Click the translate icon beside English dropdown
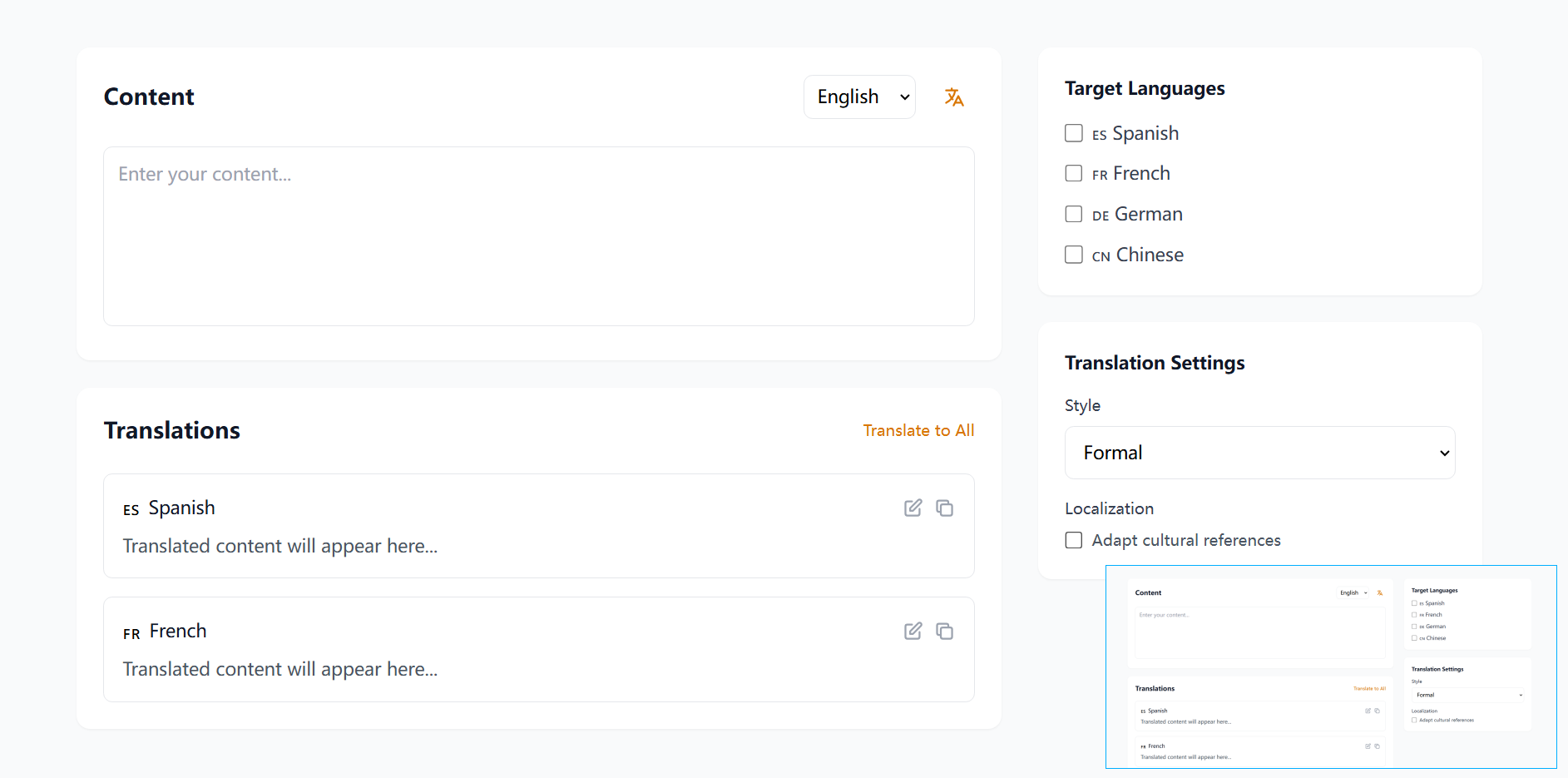This screenshot has width=1568, height=778. (x=954, y=97)
